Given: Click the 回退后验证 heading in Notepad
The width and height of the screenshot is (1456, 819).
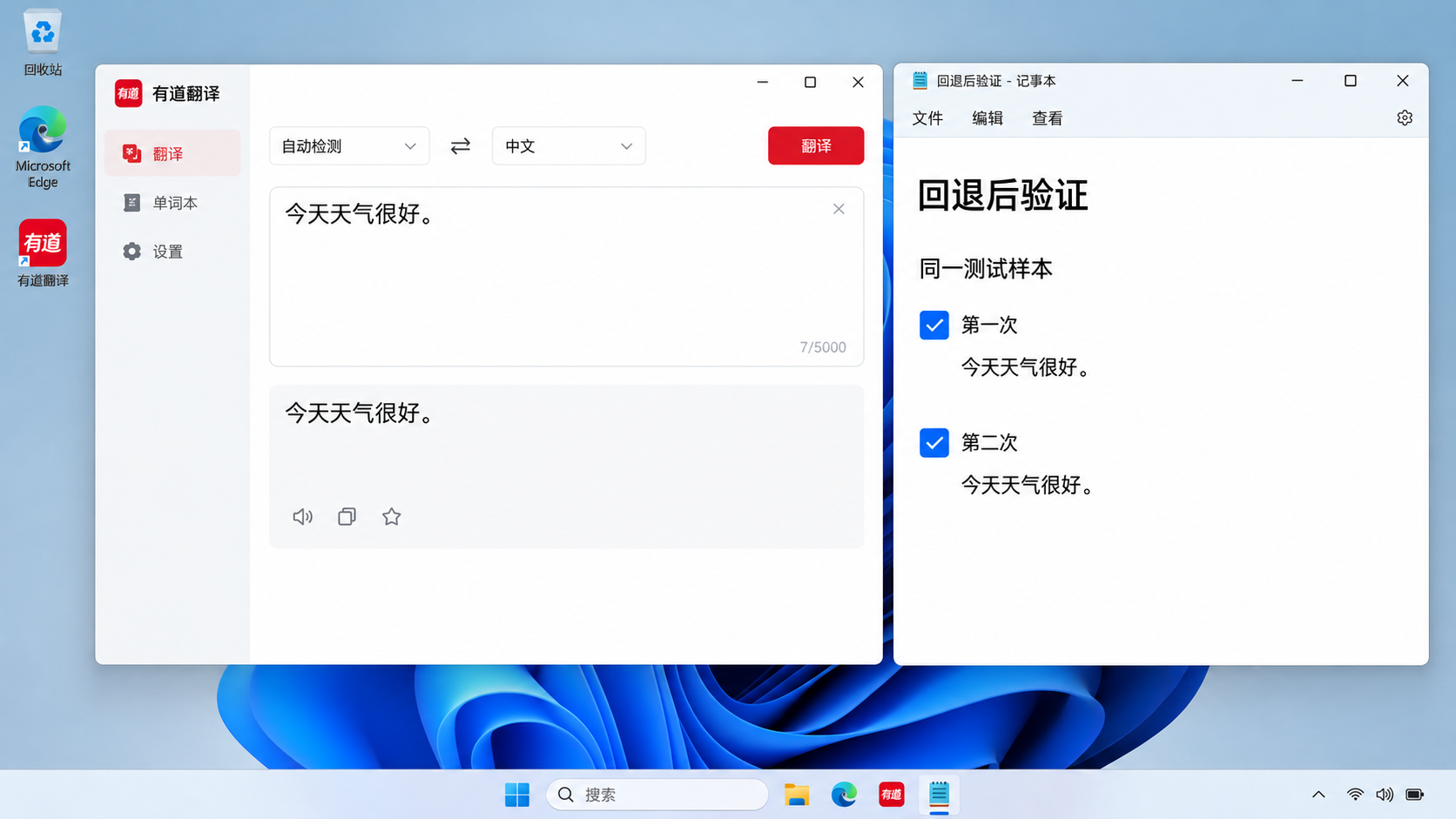Looking at the screenshot, I should tap(1003, 196).
